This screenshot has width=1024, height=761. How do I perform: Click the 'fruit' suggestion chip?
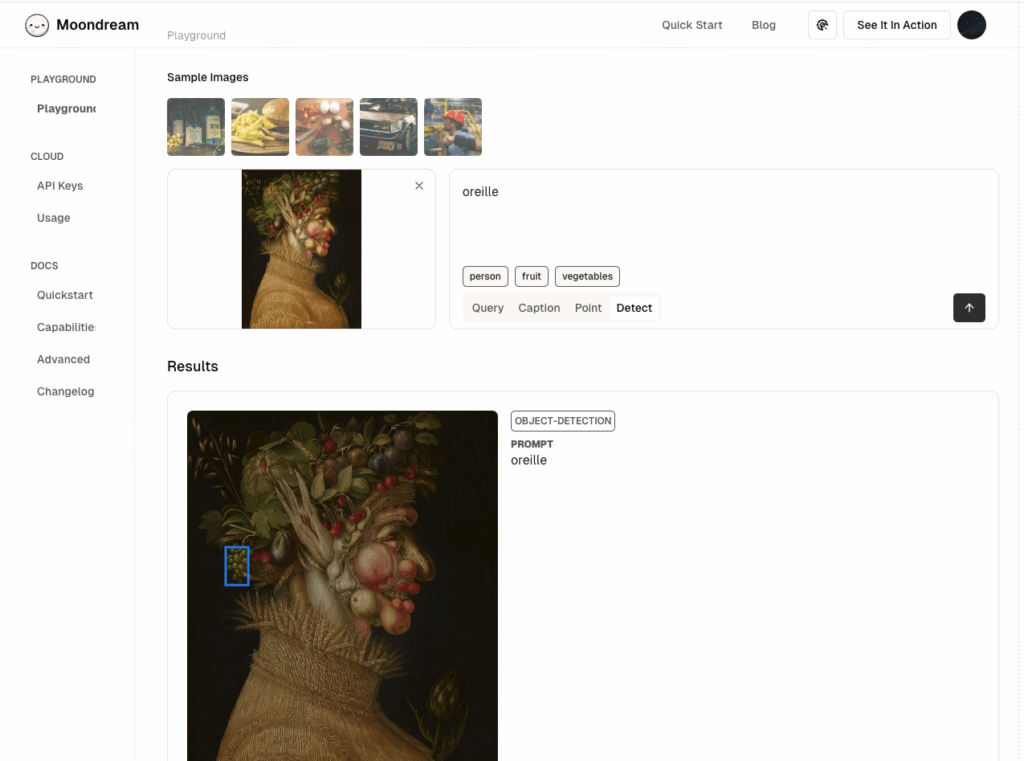tap(531, 276)
